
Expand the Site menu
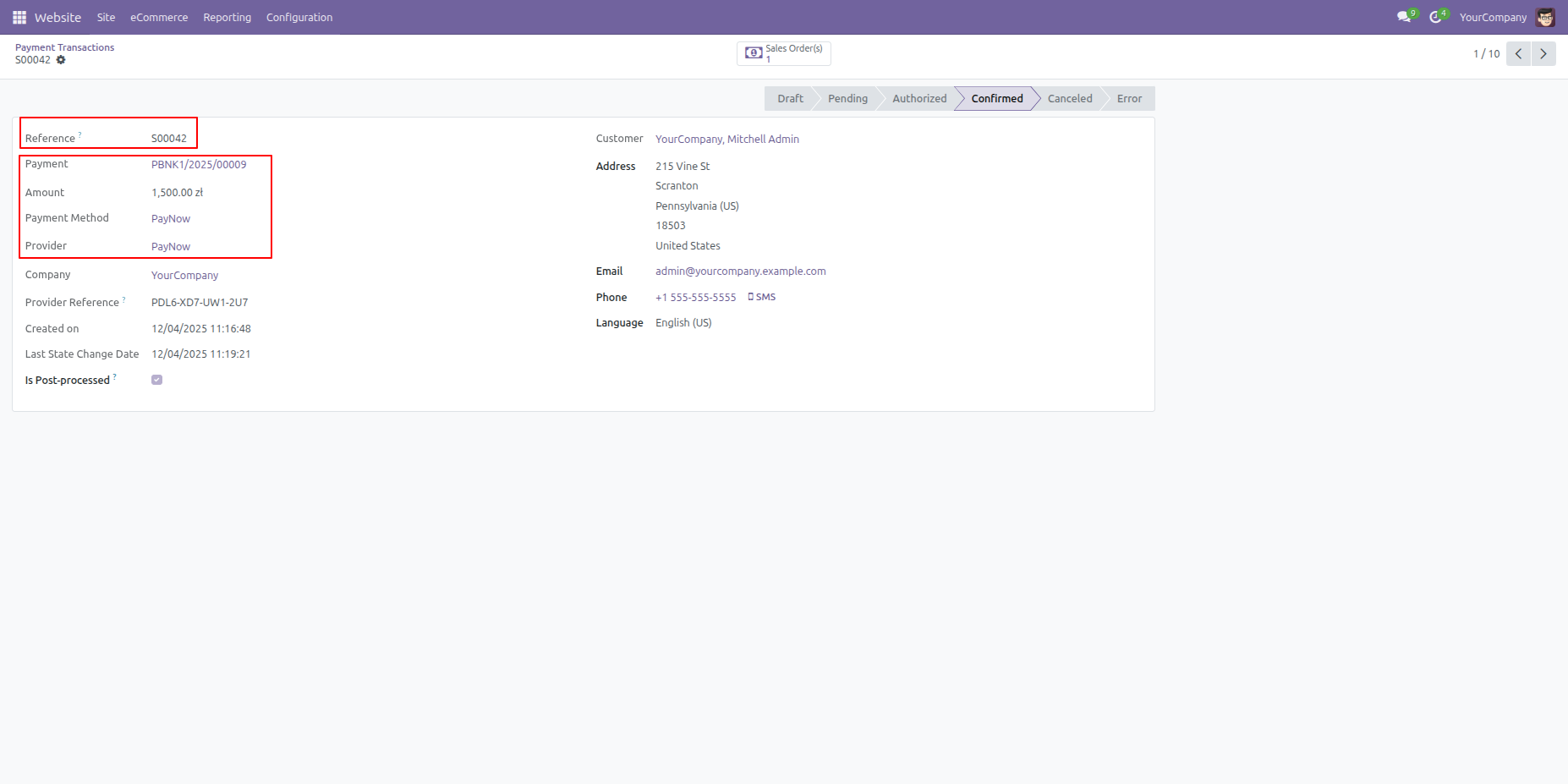pos(106,17)
